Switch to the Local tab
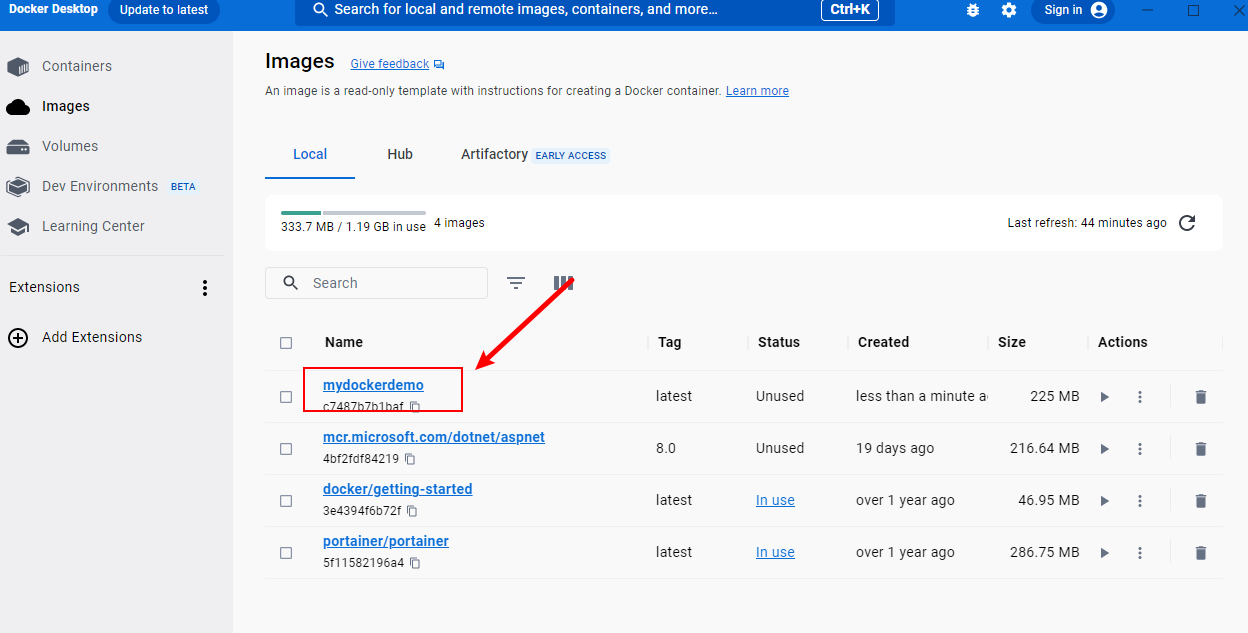Viewport: 1248px width, 633px height. (310, 154)
